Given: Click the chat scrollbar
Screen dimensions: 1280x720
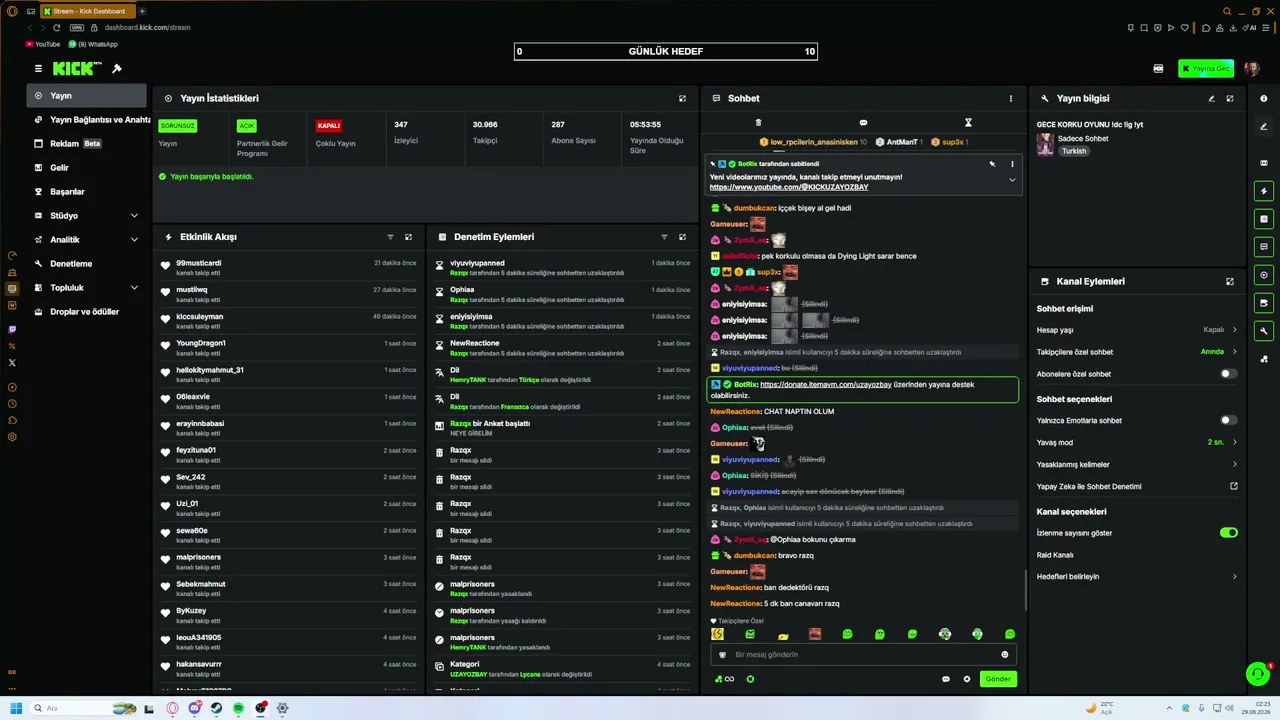Looking at the screenshot, I should (x=1026, y=590).
